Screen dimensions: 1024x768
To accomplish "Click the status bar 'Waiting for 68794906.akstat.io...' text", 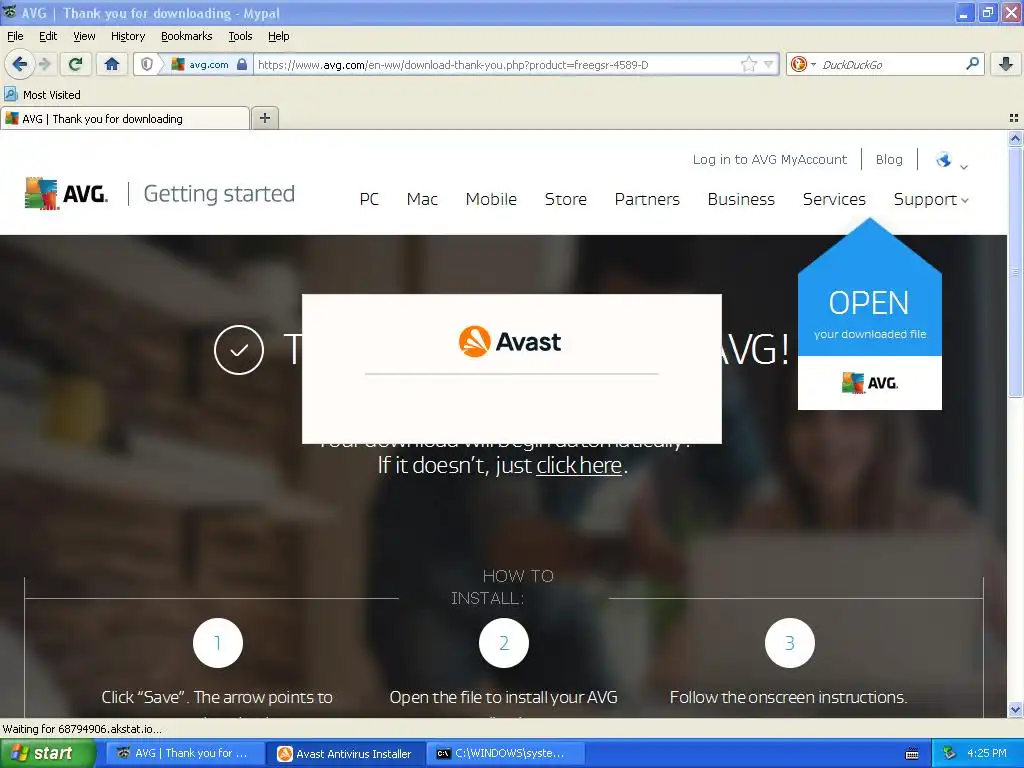I will (x=82, y=729).
